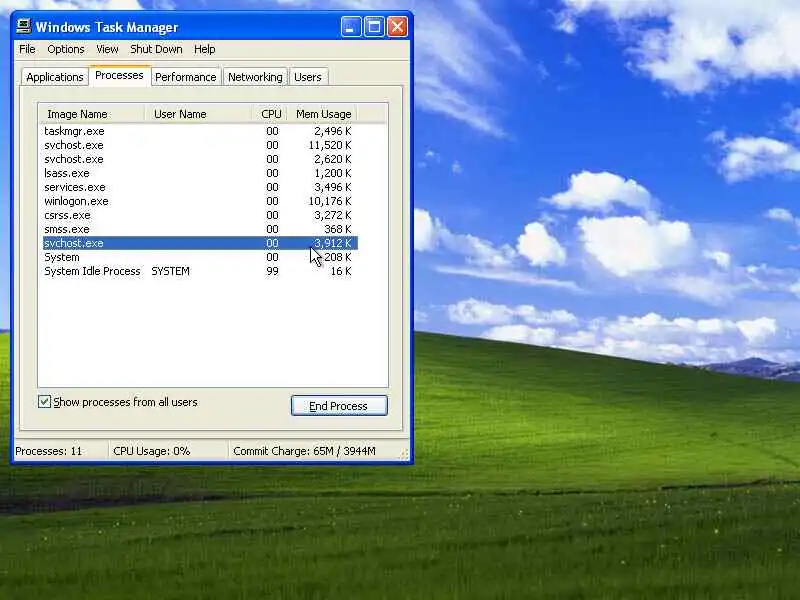This screenshot has width=800, height=600.
Task: Open the Options menu
Action: [x=66, y=49]
